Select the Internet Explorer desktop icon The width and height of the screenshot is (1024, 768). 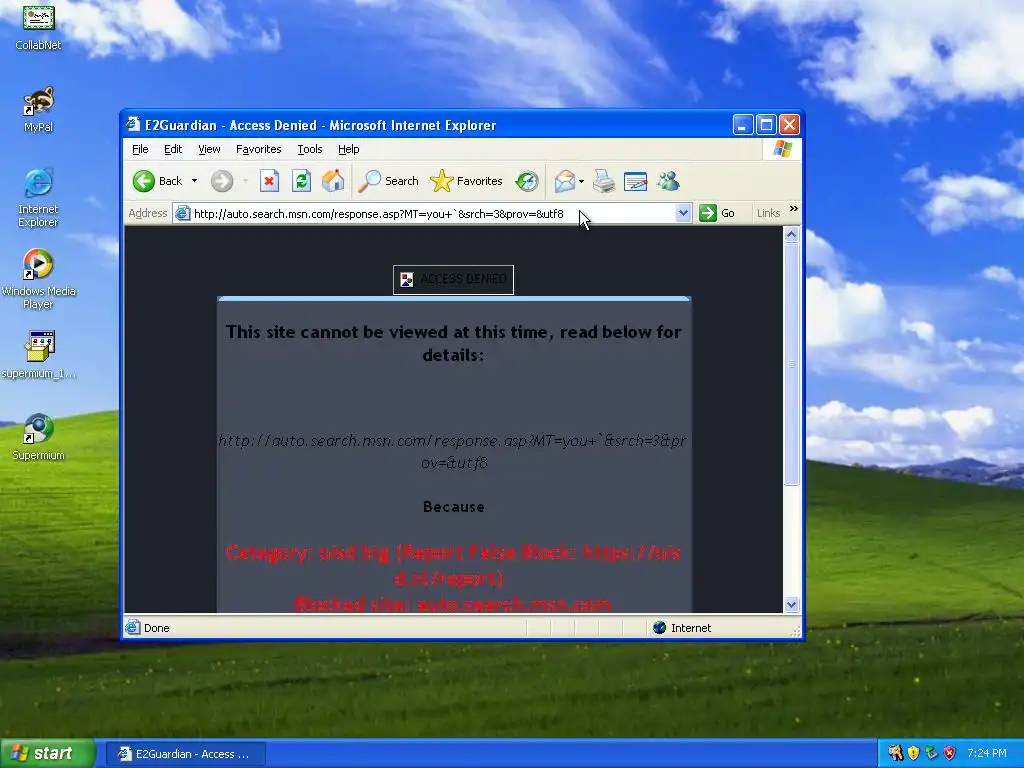click(39, 198)
